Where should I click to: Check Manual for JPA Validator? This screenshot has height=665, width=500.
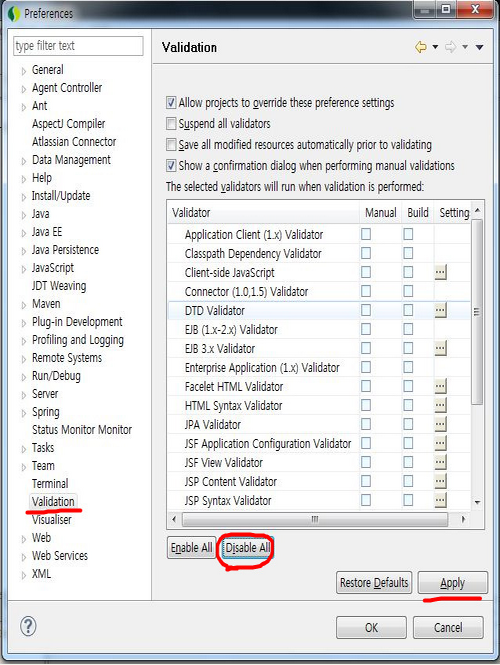point(366,424)
